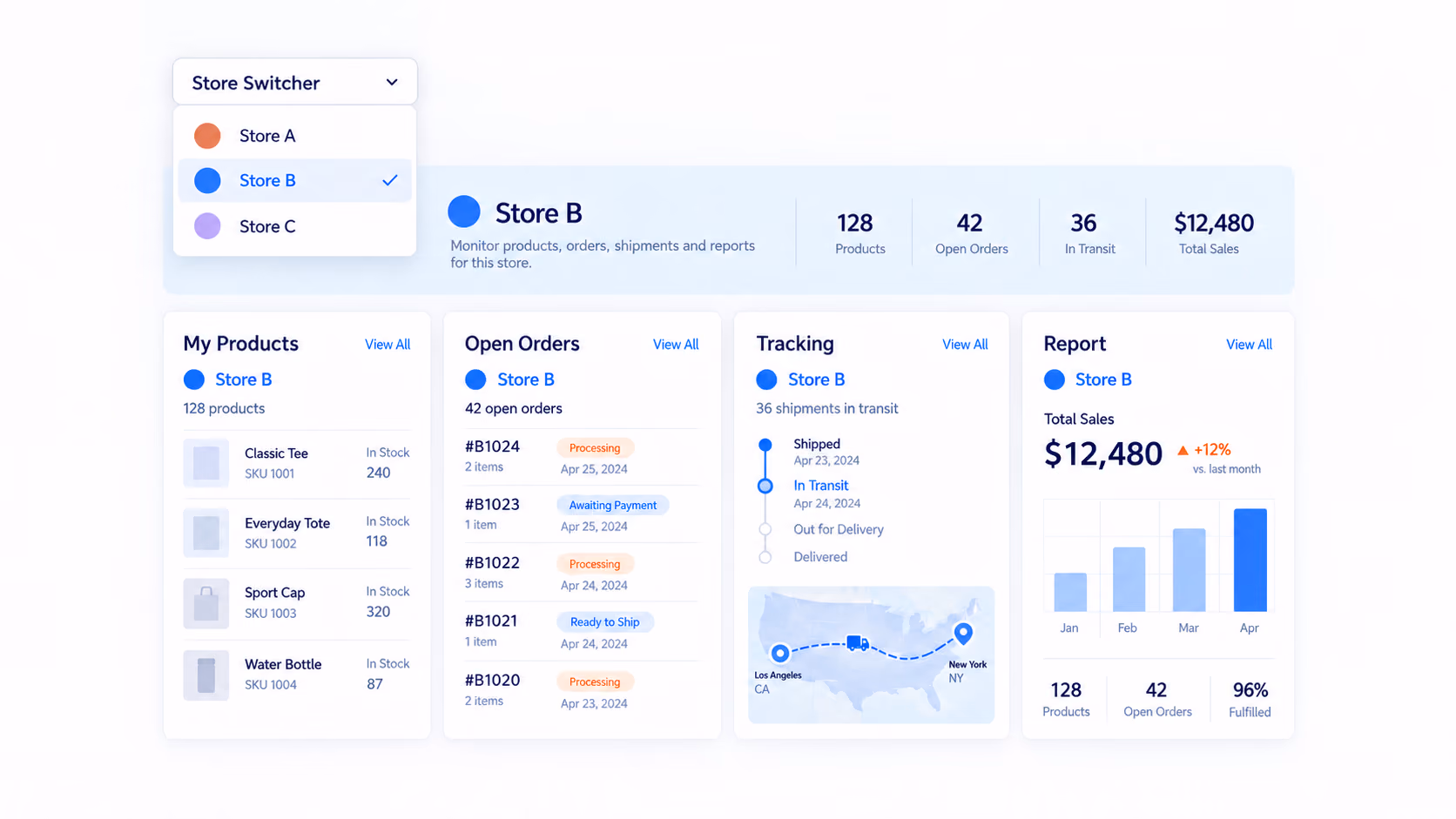1456x819 pixels.
Task: Click the large blue dot beside Store B header
Action: pyautogui.click(x=464, y=211)
